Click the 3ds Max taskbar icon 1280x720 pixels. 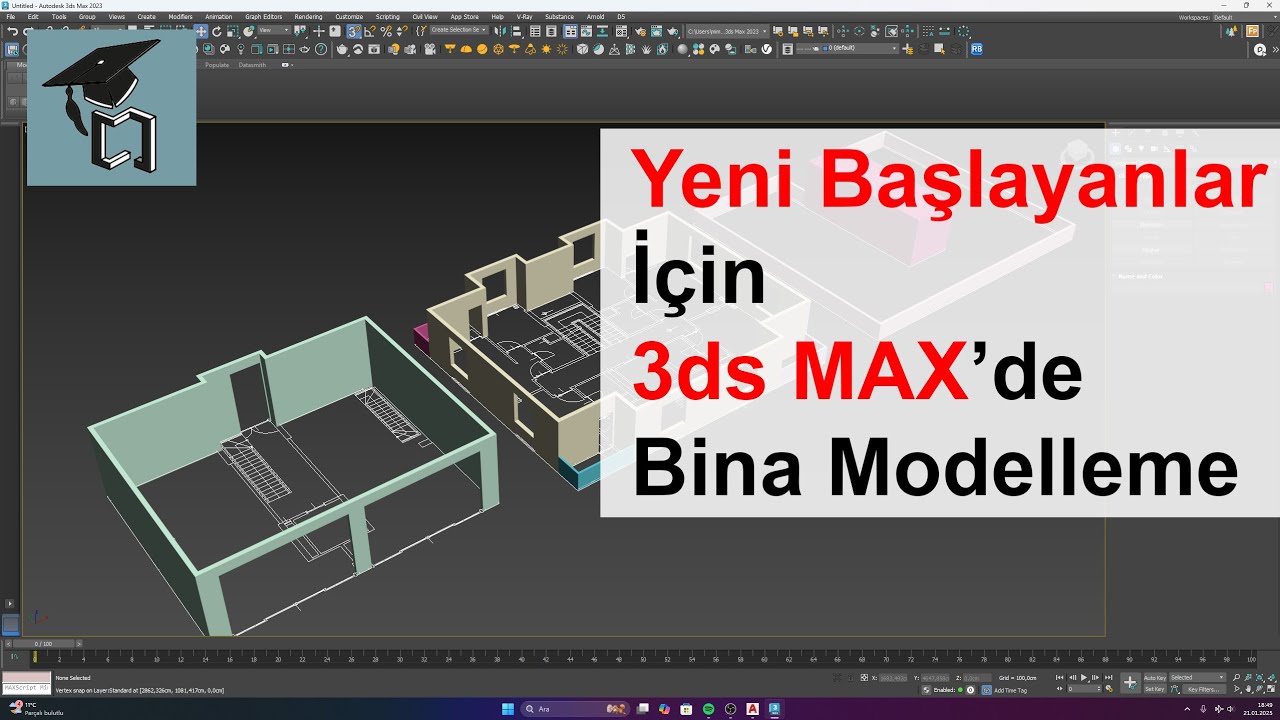tap(774, 709)
